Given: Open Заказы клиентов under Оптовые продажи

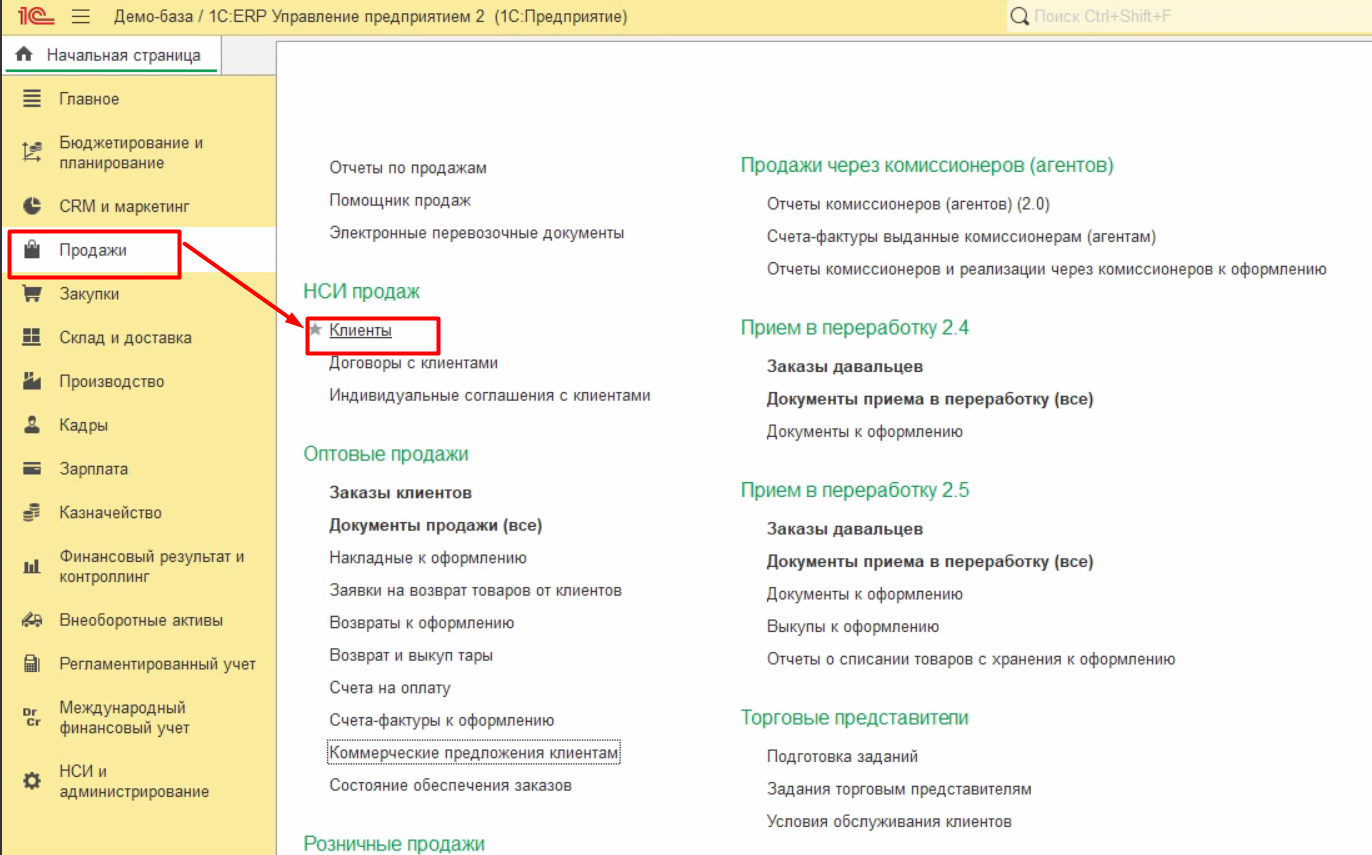Looking at the screenshot, I should click(400, 493).
